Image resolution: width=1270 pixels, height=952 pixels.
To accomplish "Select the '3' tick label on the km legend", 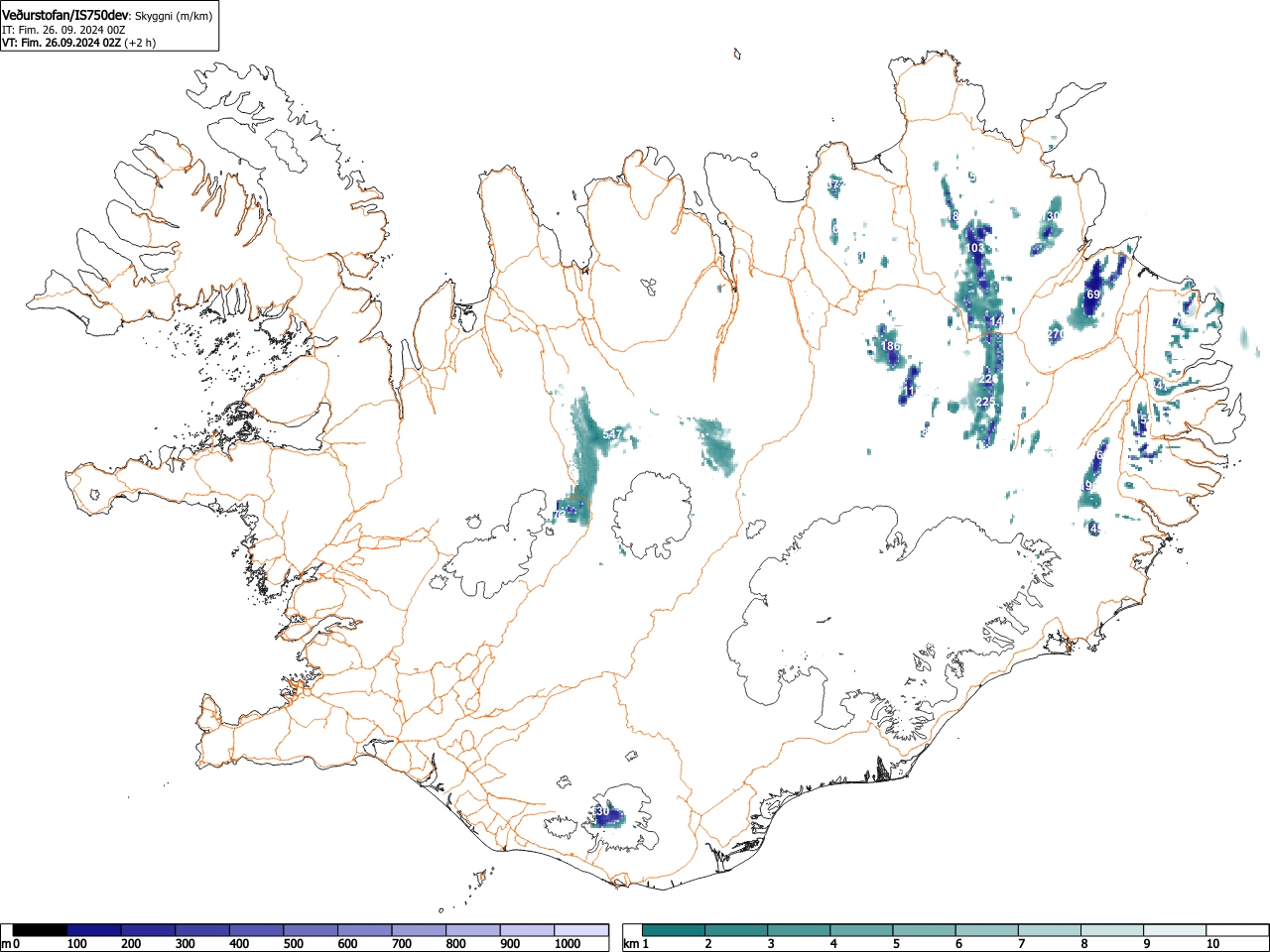I will click(x=770, y=944).
